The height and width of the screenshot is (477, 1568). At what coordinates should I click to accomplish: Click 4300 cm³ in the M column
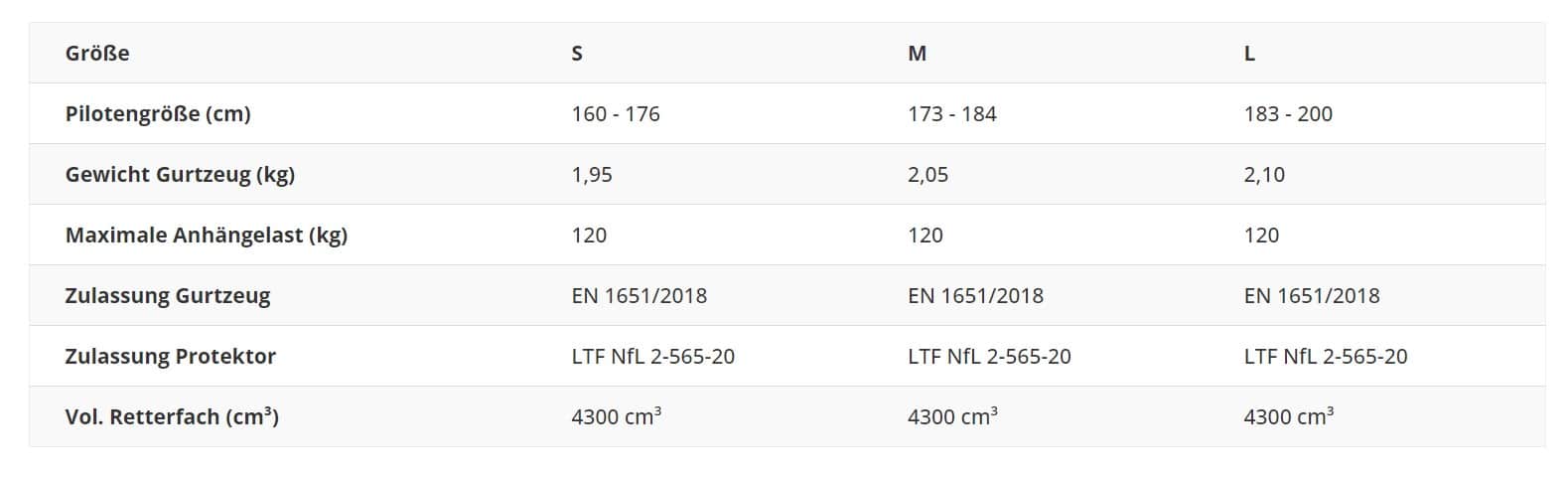tap(952, 417)
